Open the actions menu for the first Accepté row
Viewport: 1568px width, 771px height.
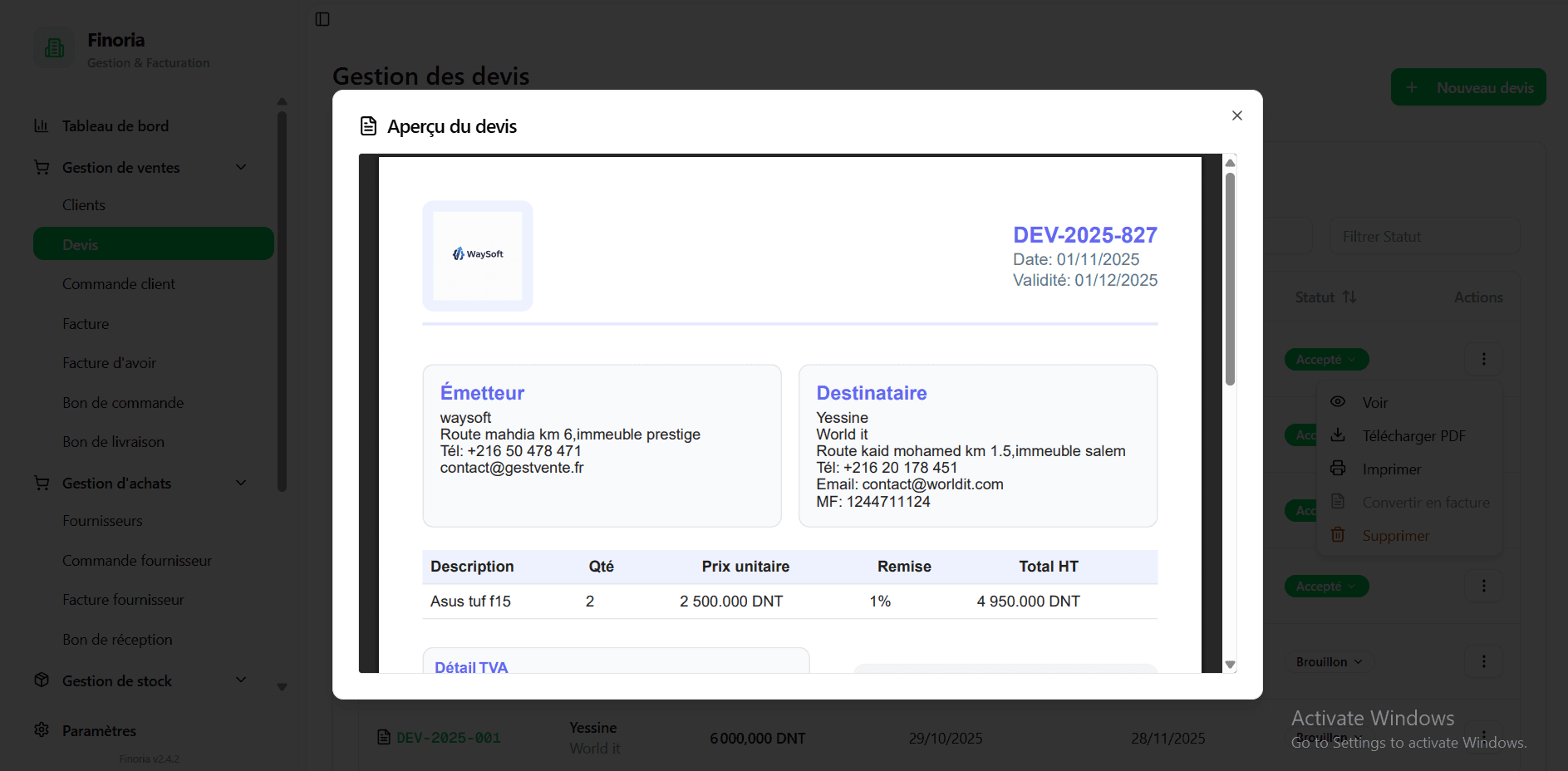1484,359
